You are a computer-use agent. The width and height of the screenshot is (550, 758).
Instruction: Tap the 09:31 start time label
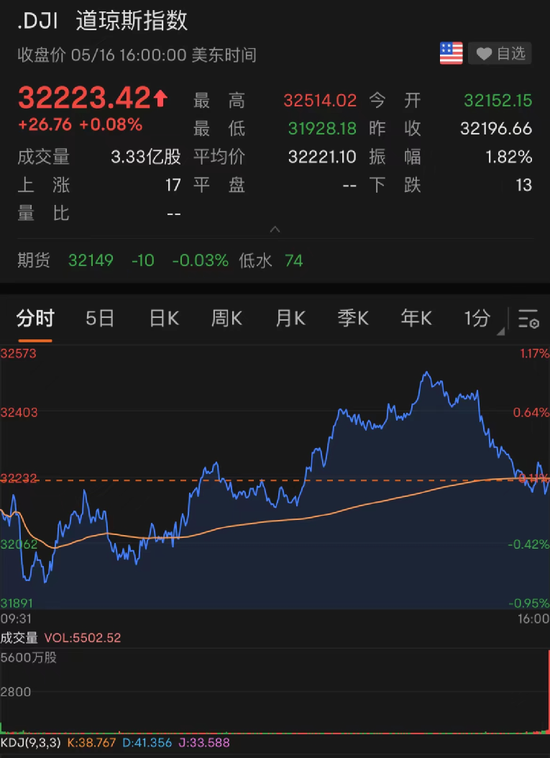(x=16, y=619)
